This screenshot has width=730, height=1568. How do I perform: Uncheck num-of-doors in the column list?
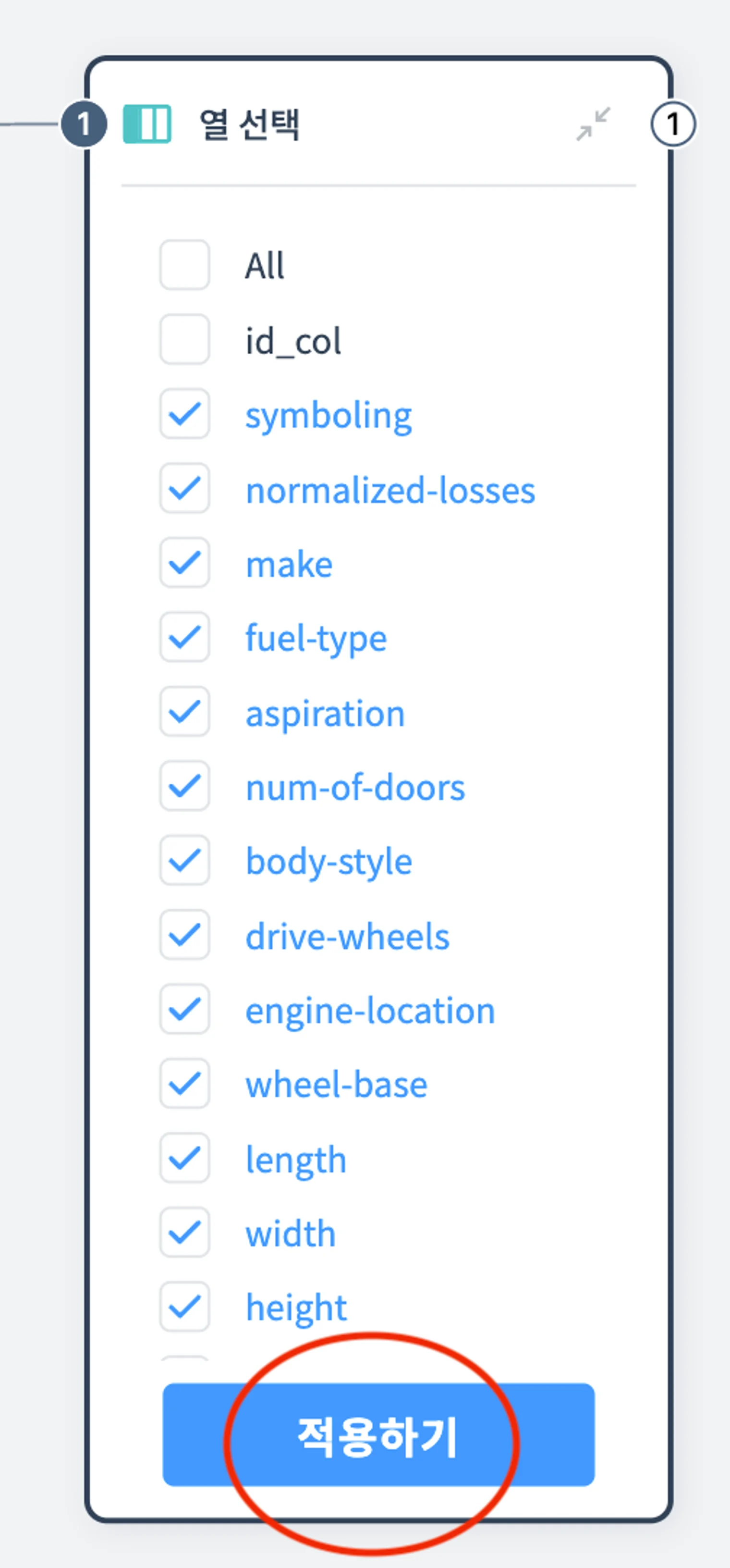coord(185,787)
